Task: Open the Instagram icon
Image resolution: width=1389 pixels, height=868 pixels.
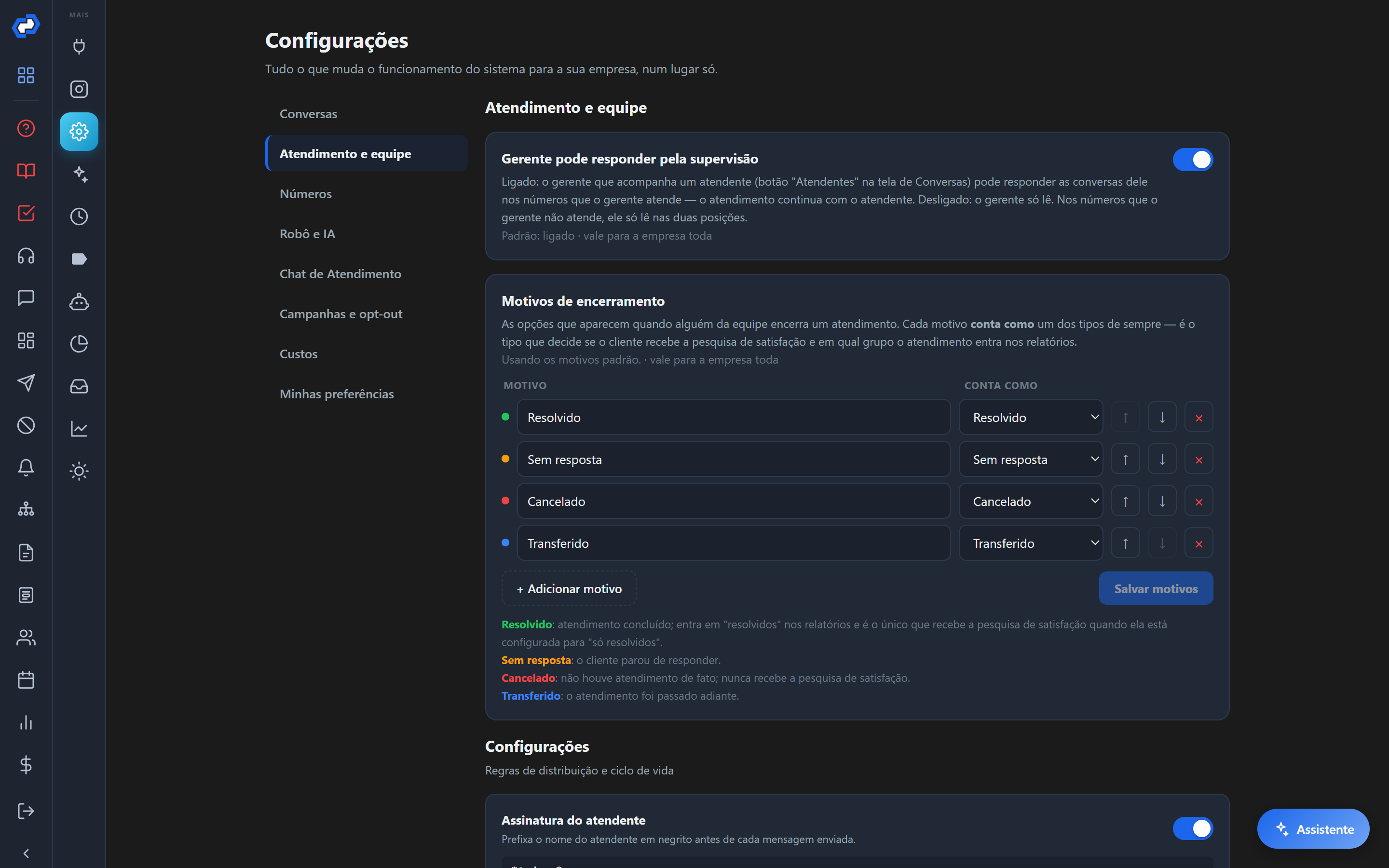Action: (x=79, y=89)
